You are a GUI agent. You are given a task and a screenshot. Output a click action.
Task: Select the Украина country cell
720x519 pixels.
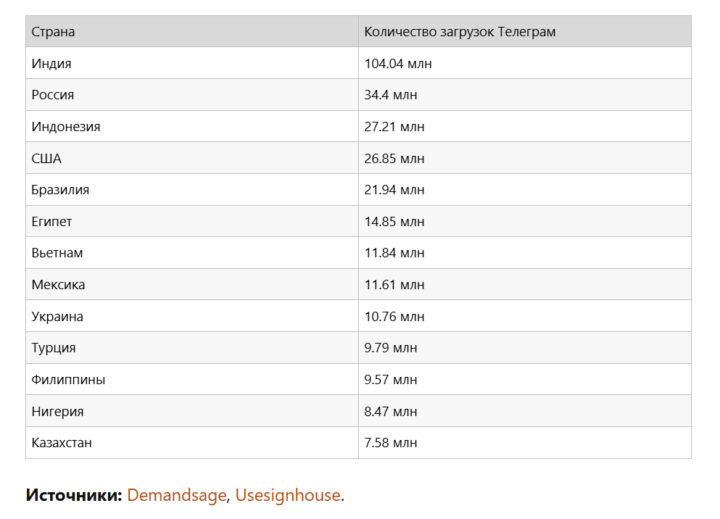tap(57, 316)
